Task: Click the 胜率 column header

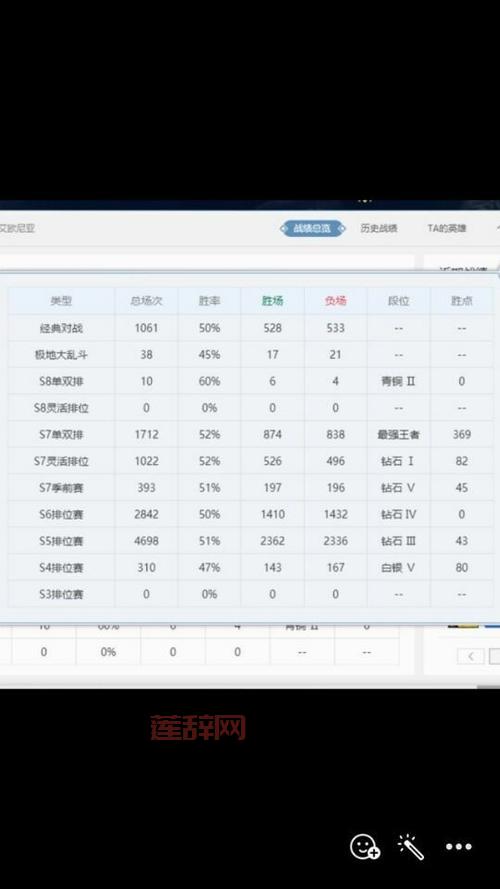Action: pyautogui.click(x=209, y=301)
